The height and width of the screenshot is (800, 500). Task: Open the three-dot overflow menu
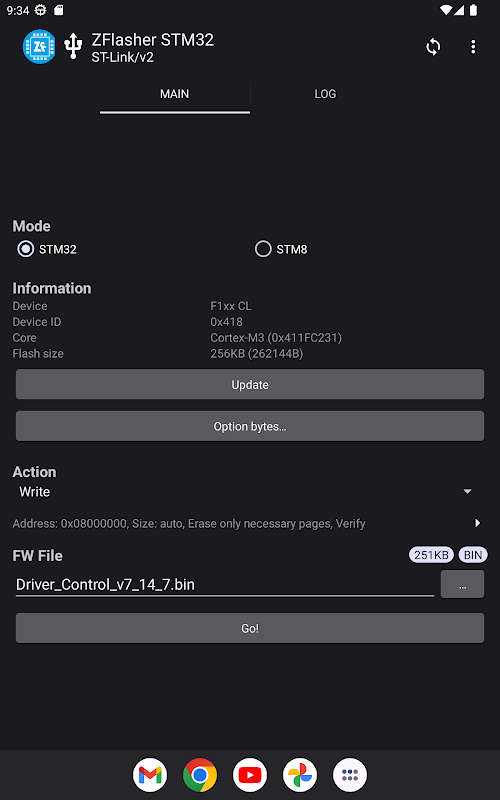coord(473,47)
